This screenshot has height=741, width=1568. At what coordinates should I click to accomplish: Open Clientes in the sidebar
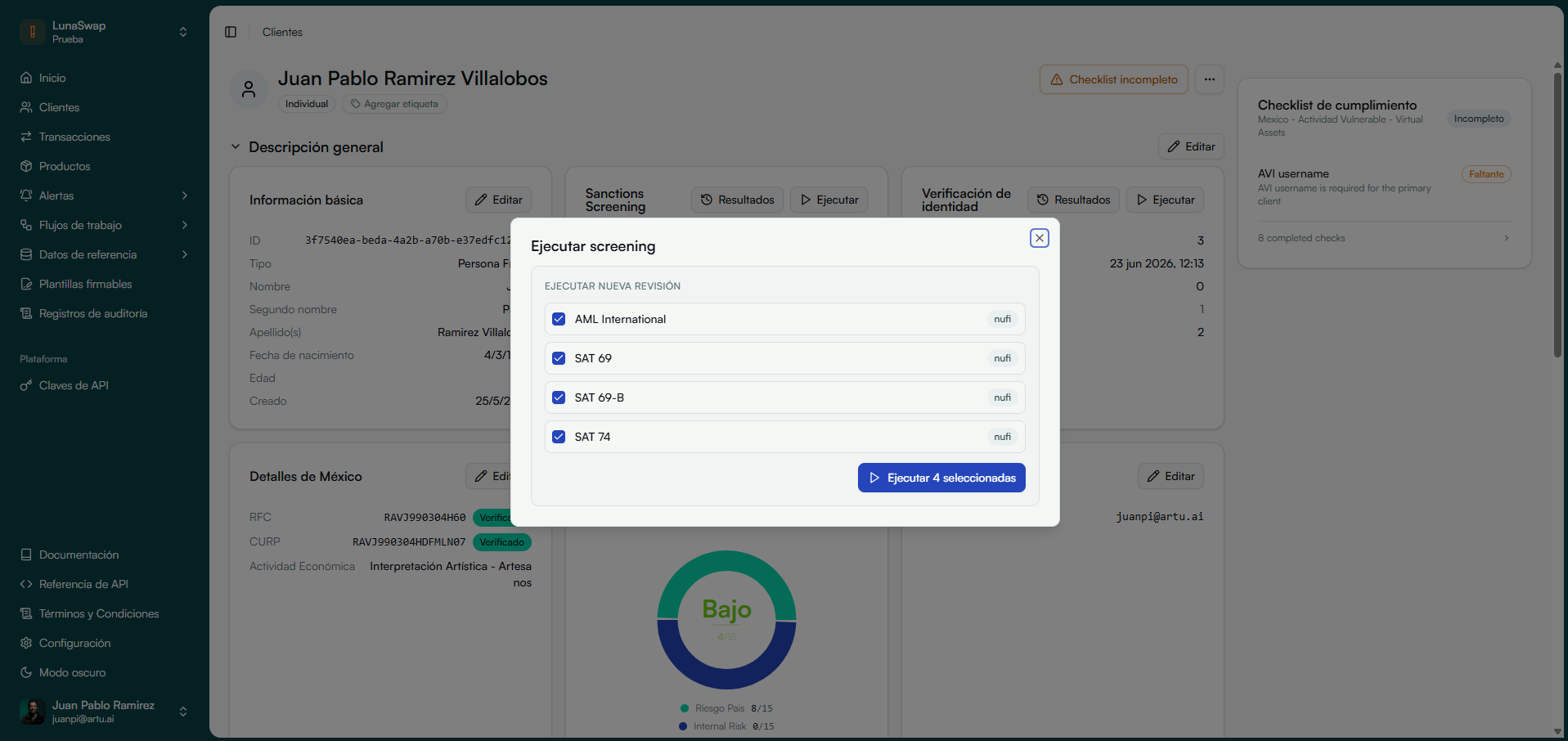click(x=105, y=107)
